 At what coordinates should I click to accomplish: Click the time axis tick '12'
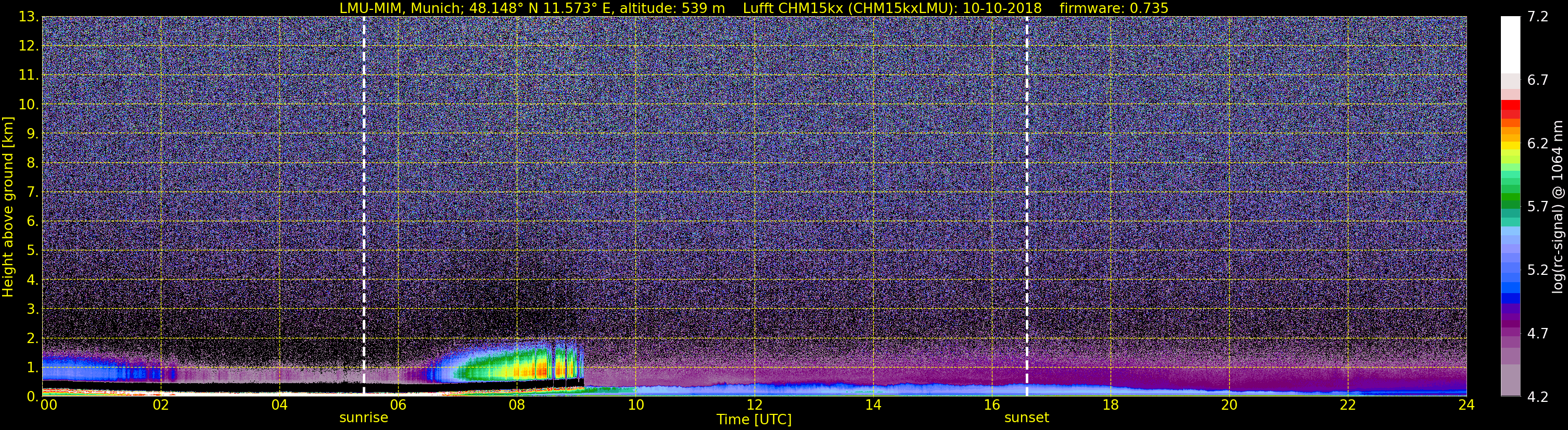(x=754, y=405)
